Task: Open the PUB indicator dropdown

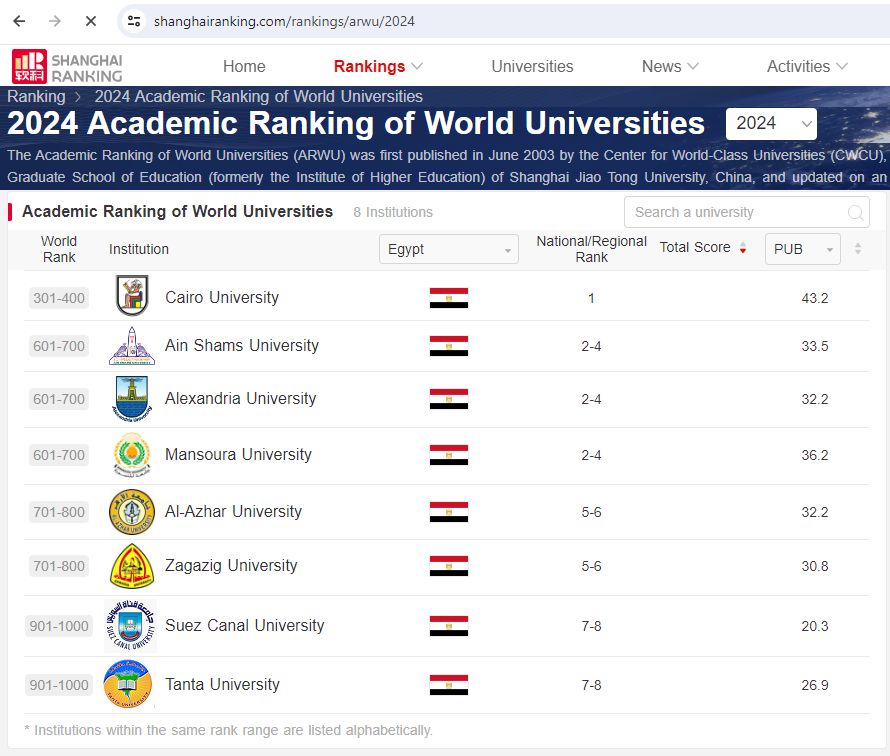Action: [x=802, y=249]
